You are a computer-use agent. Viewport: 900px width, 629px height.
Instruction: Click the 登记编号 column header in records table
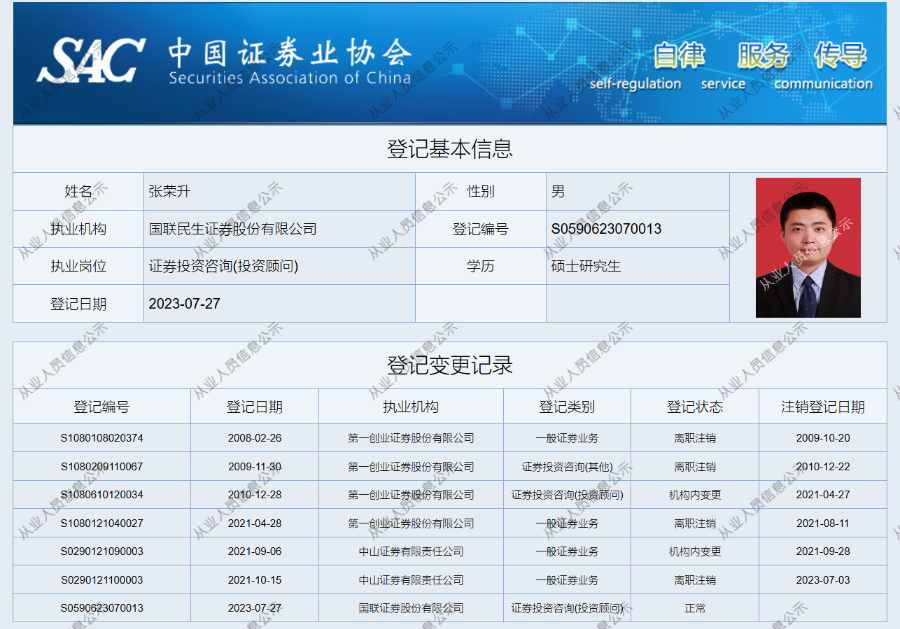102,407
